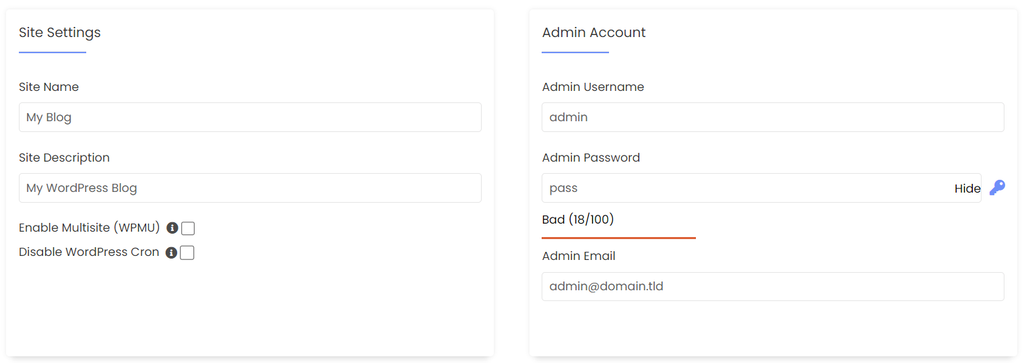
Task: Click the Bad (18/100) strength label
Action: click(578, 219)
